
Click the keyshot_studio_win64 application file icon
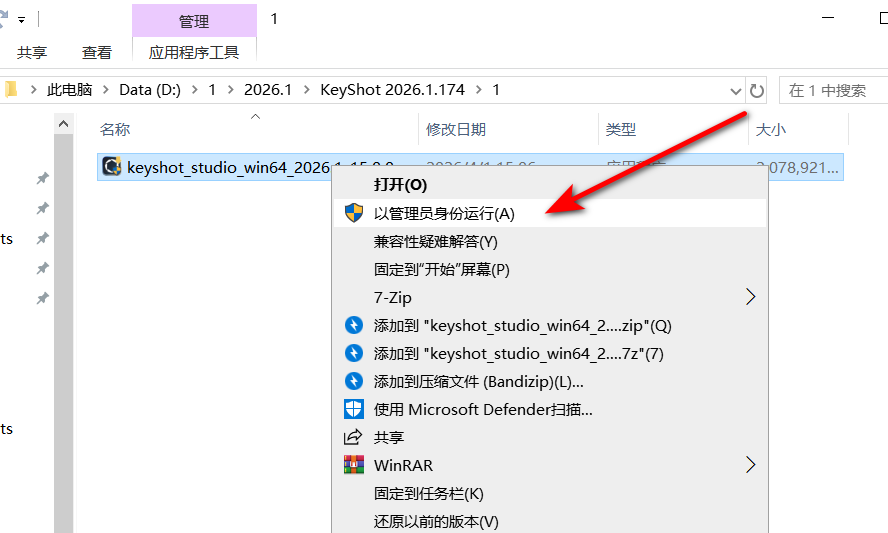112,167
